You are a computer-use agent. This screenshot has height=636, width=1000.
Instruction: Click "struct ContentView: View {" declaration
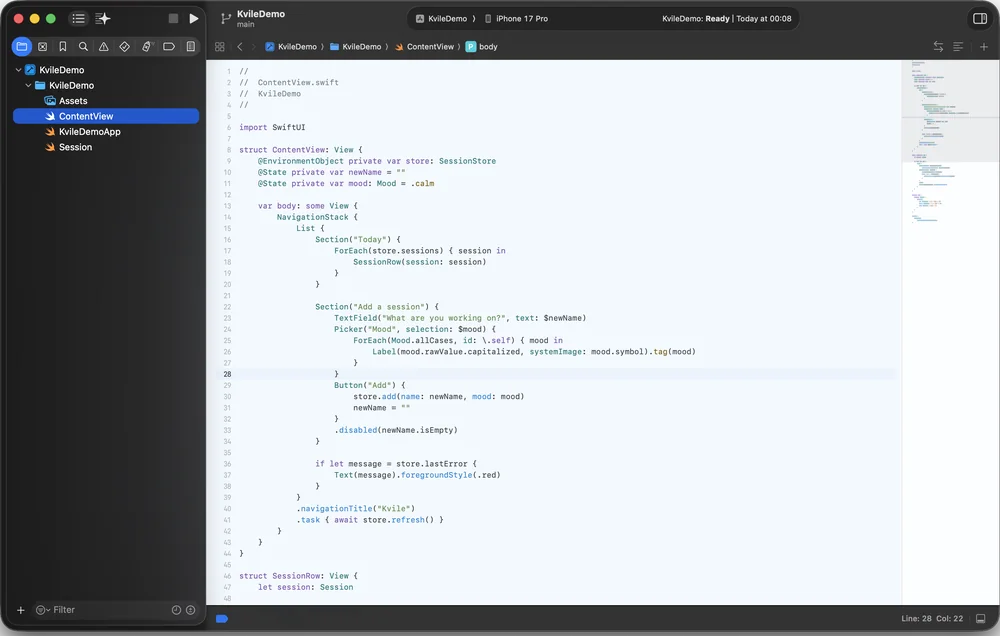point(300,149)
